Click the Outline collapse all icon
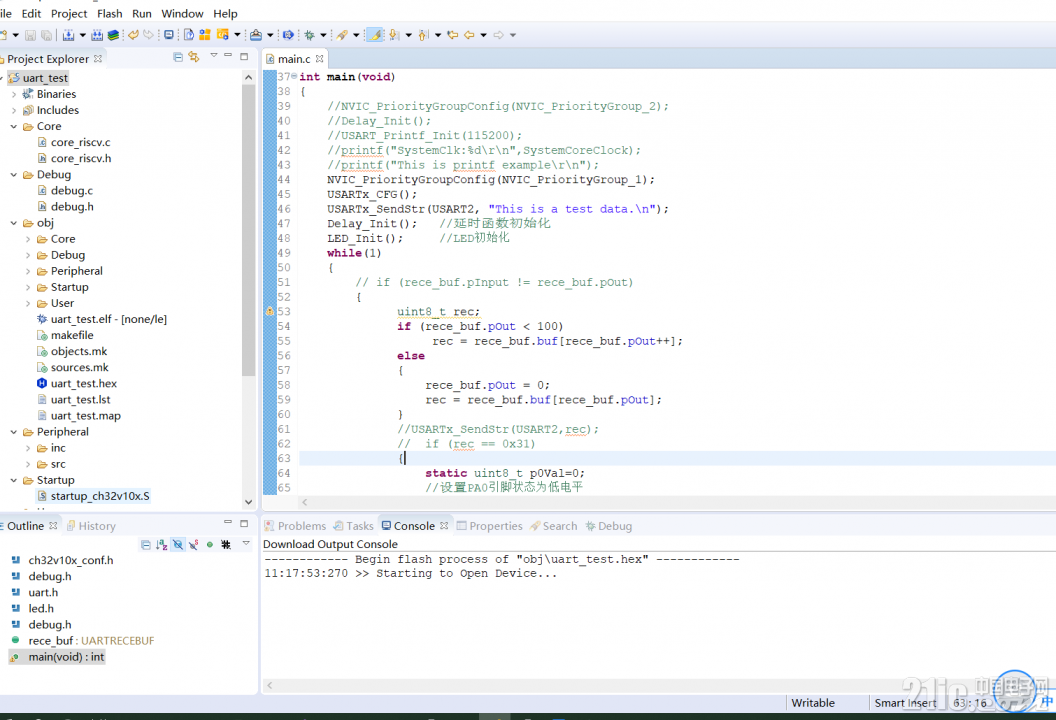Image resolution: width=1056 pixels, height=720 pixels. coord(145,544)
